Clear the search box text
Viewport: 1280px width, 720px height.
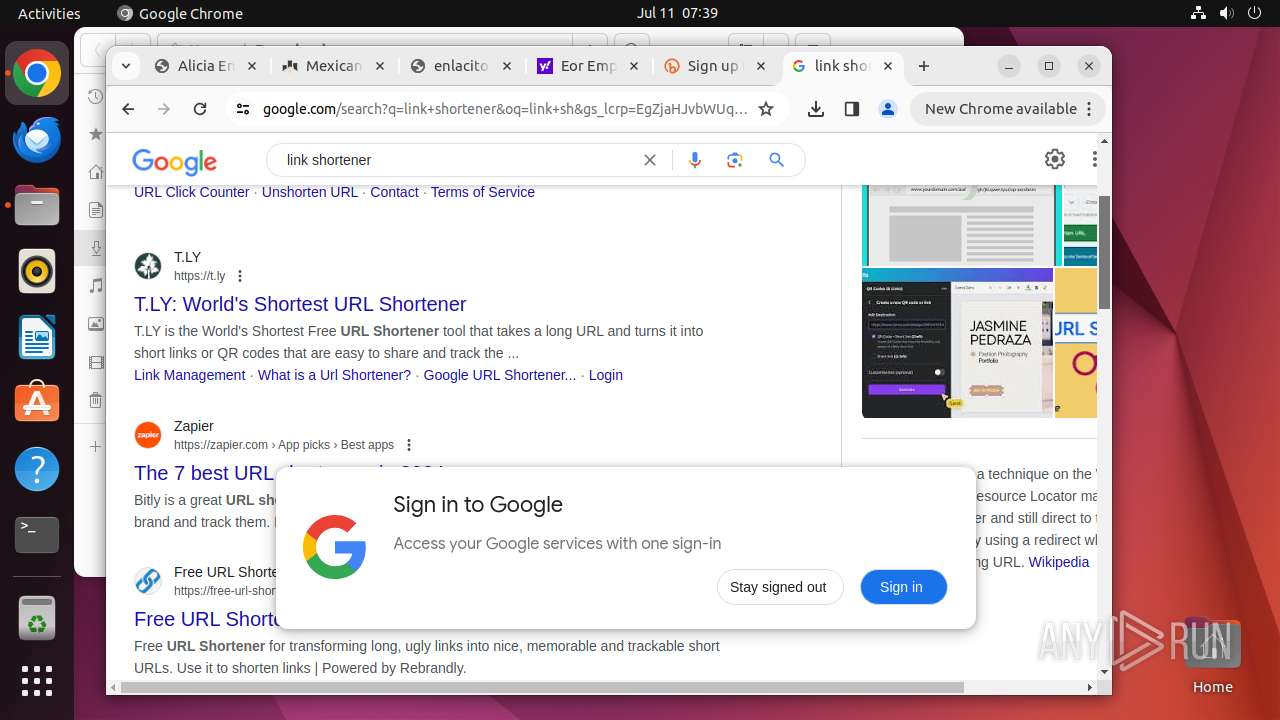(650, 160)
